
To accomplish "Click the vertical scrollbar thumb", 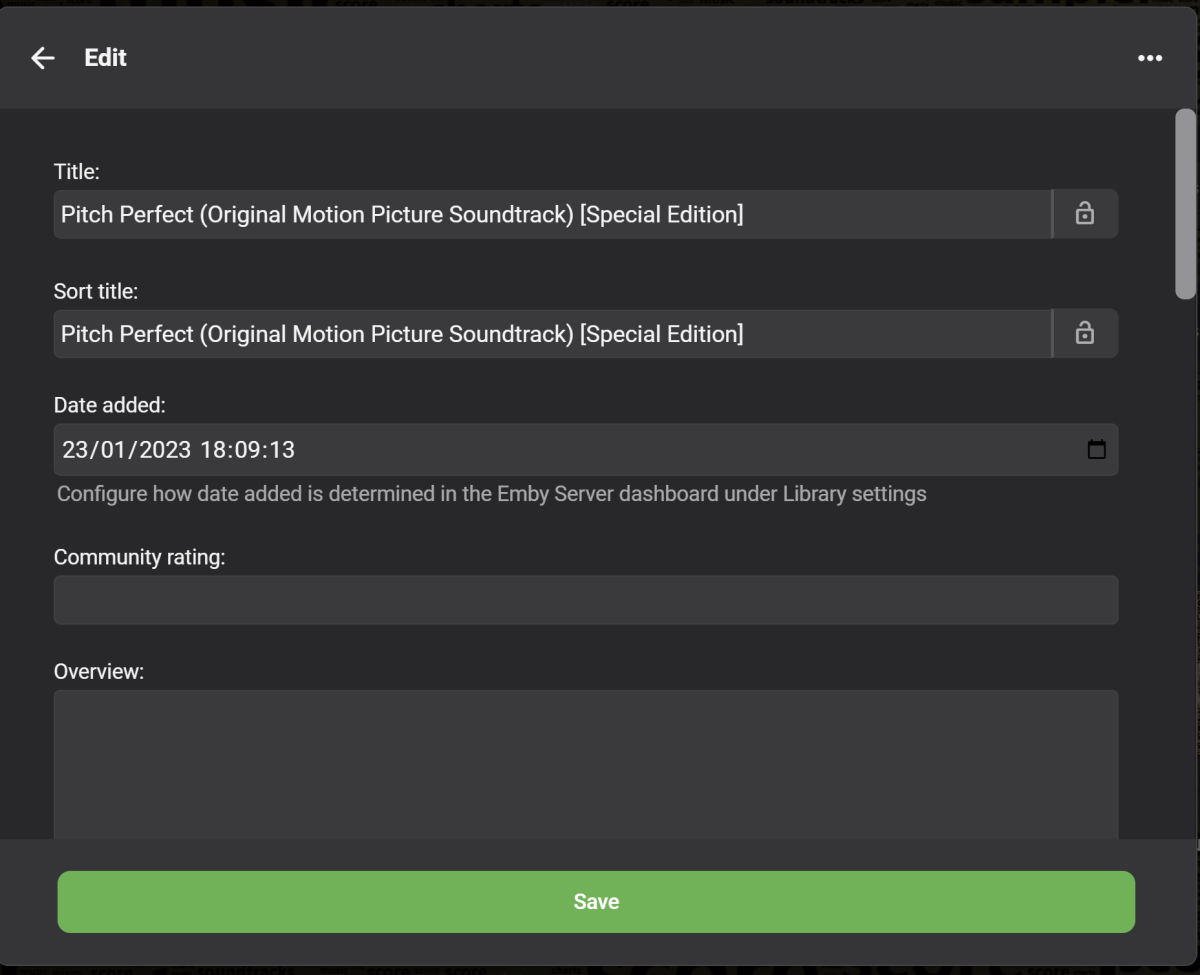I will [1186, 204].
